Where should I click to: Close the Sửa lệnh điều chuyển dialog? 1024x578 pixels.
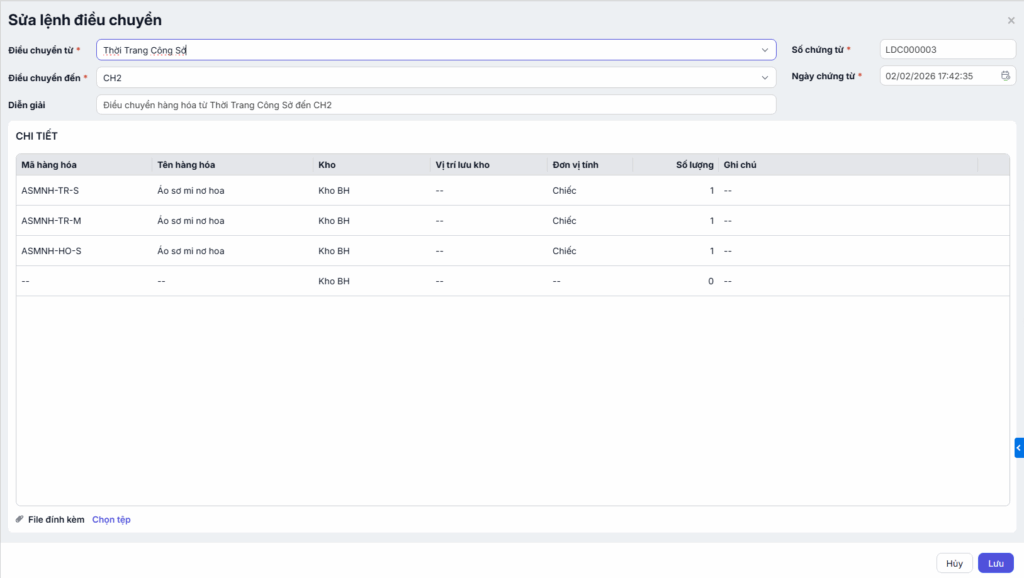point(1010,20)
